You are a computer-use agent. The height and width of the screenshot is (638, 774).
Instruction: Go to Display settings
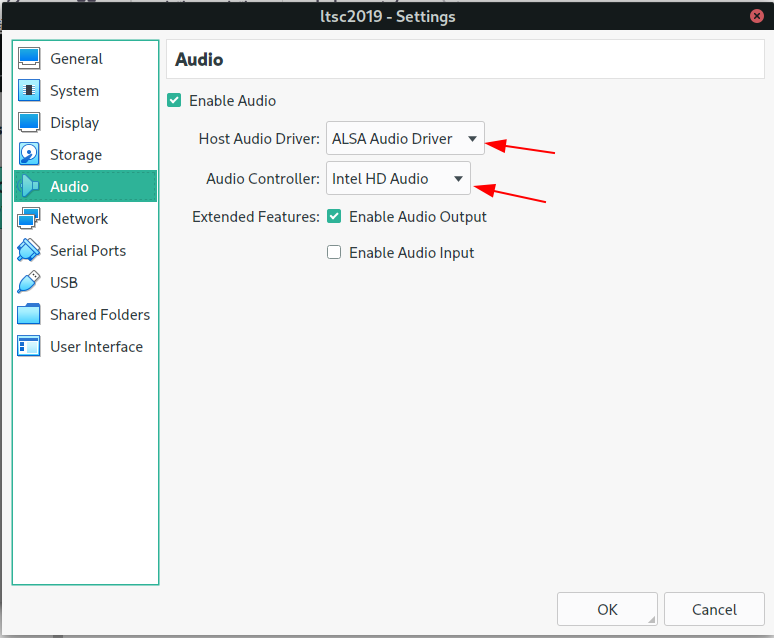coord(85,122)
